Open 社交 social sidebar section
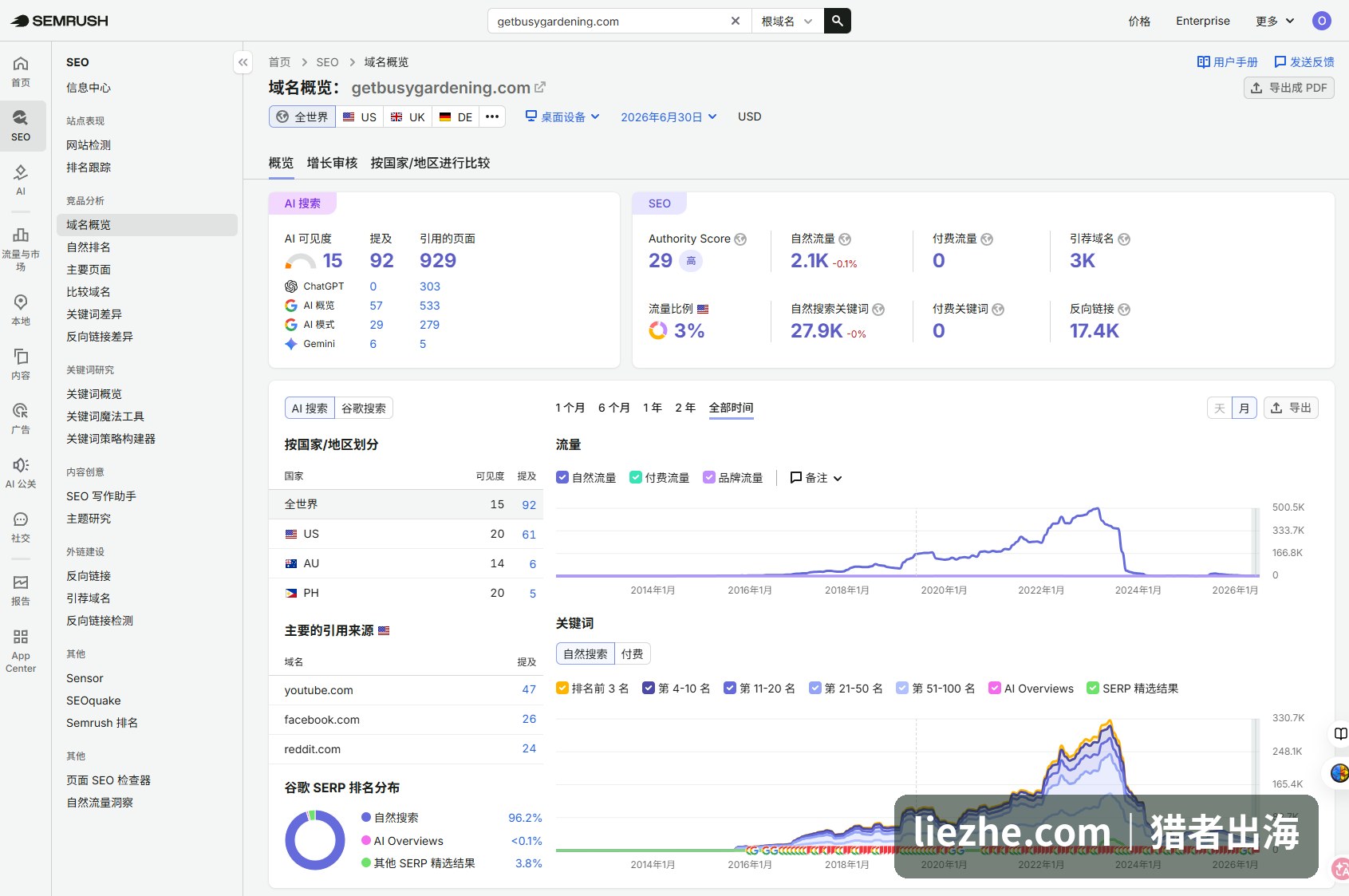The height and width of the screenshot is (896, 1349). 21,527
